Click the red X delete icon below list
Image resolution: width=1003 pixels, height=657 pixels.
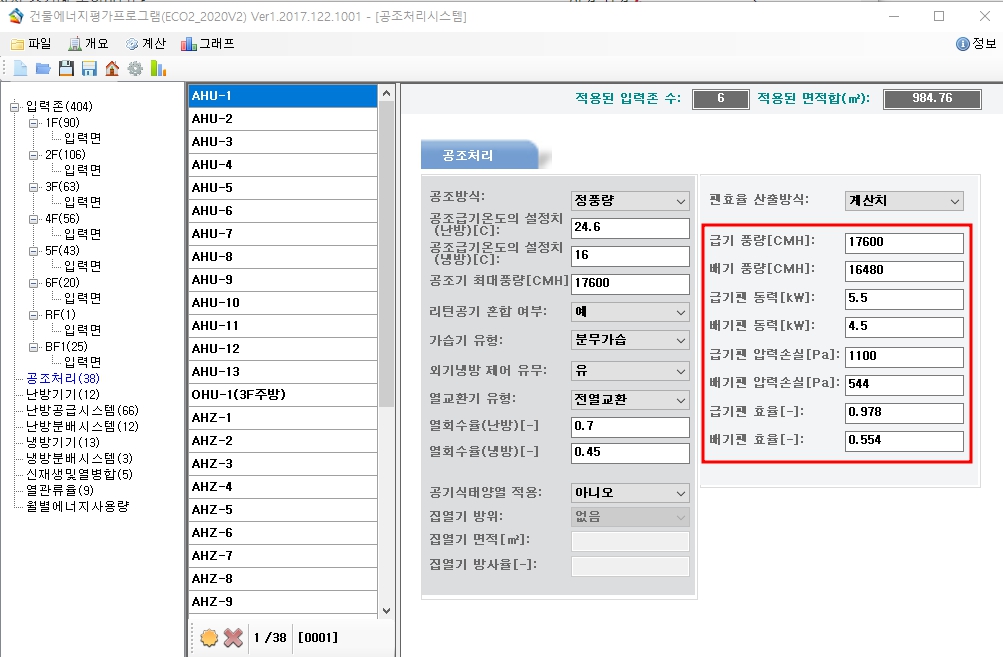[233, 637]
